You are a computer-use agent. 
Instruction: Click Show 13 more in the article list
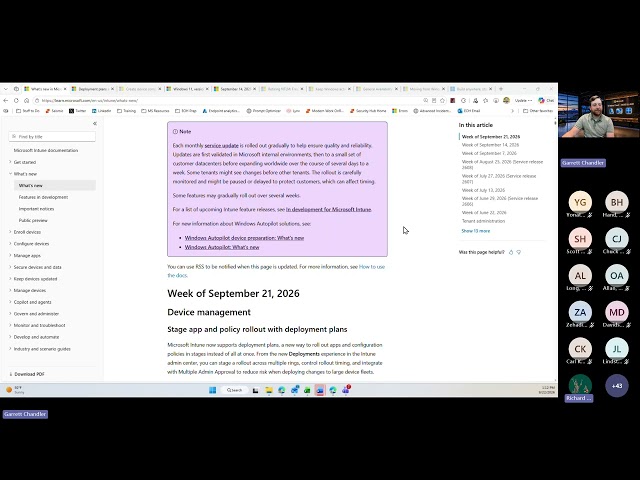(x=476, y=231)
